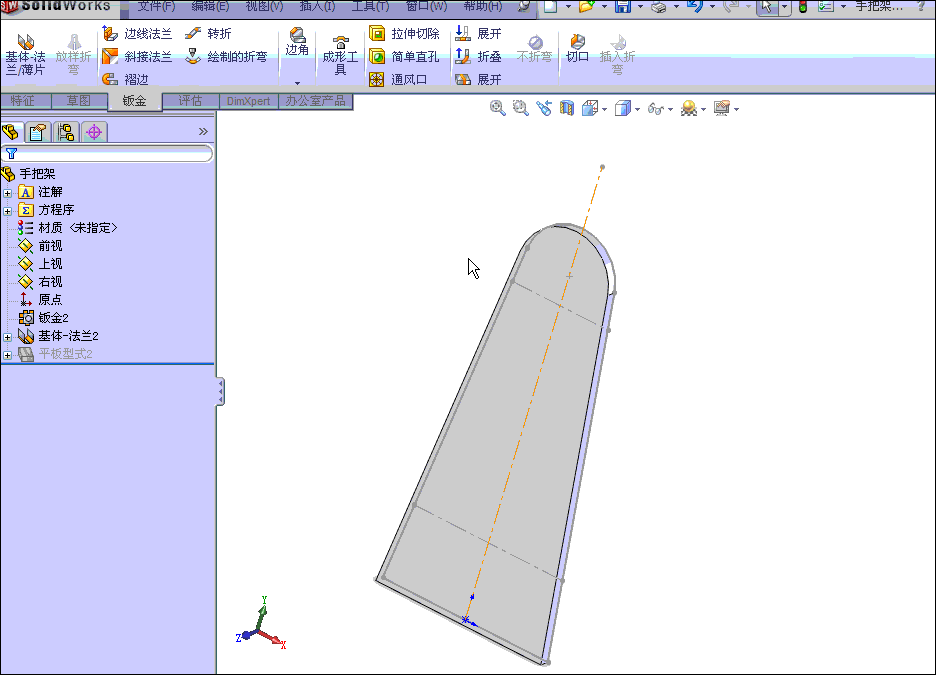Open the 边角 (Corners) dropdown arrow
The image size is (936, 675).
(297, 83)
